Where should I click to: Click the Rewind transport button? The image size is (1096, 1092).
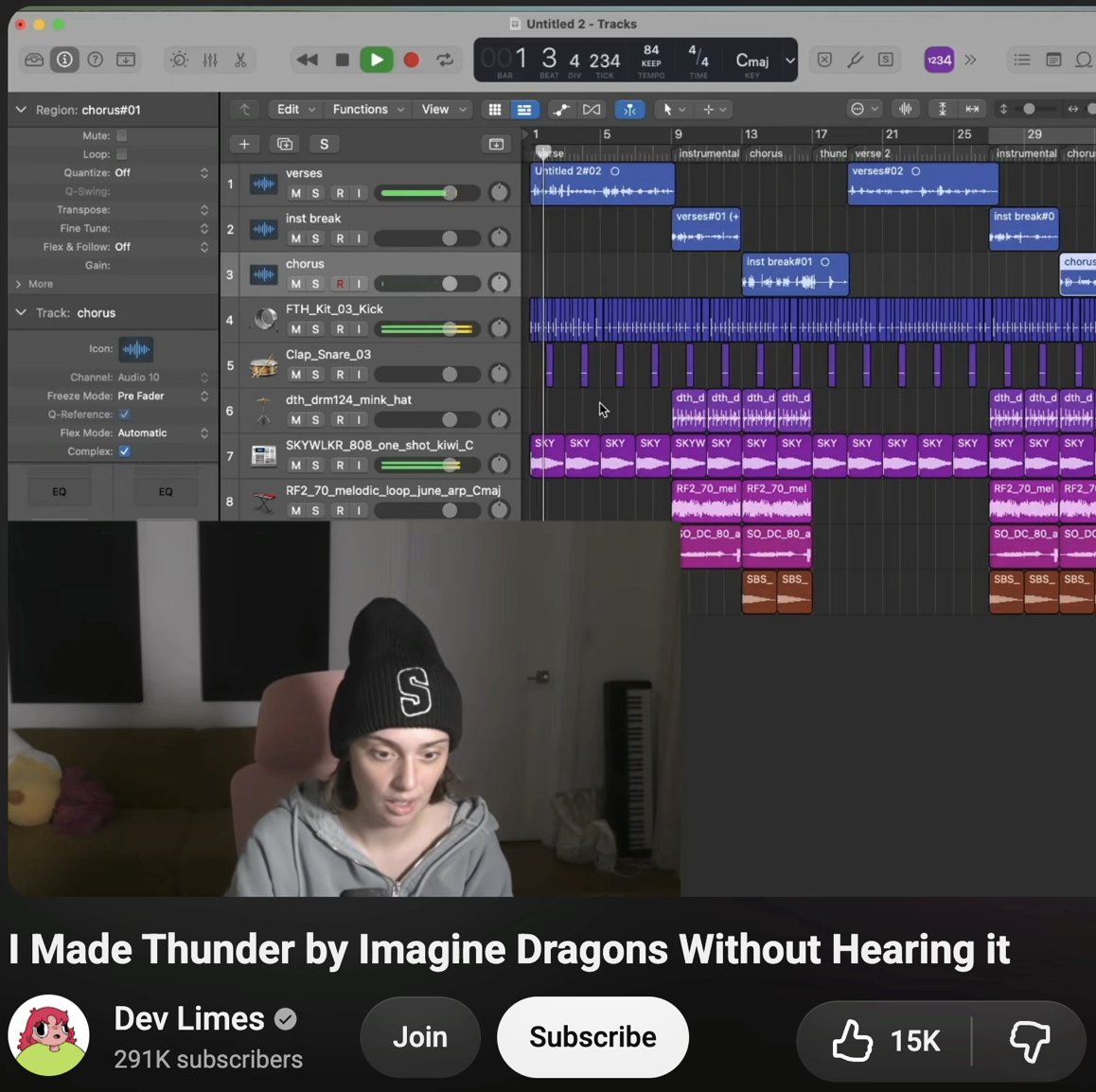click(x=307, y=60)
